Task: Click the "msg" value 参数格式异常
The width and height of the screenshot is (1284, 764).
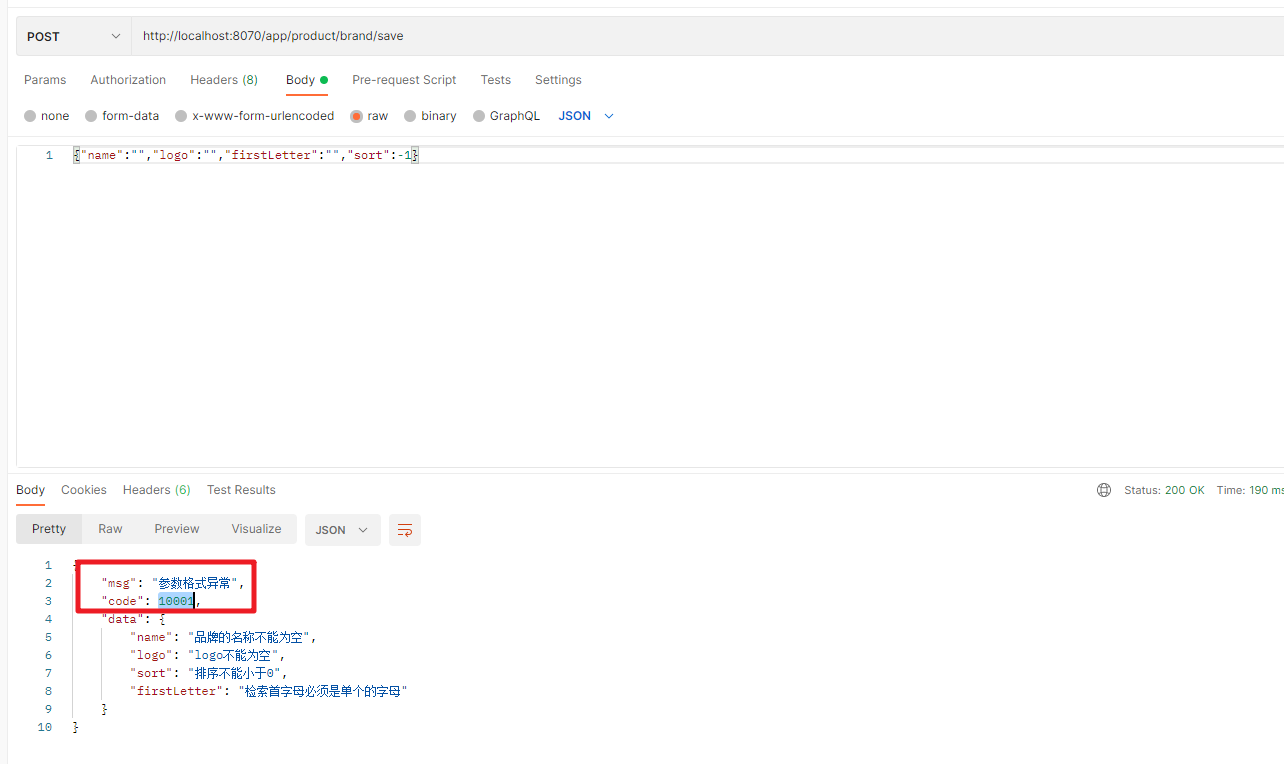Action: tap(195, 583)
